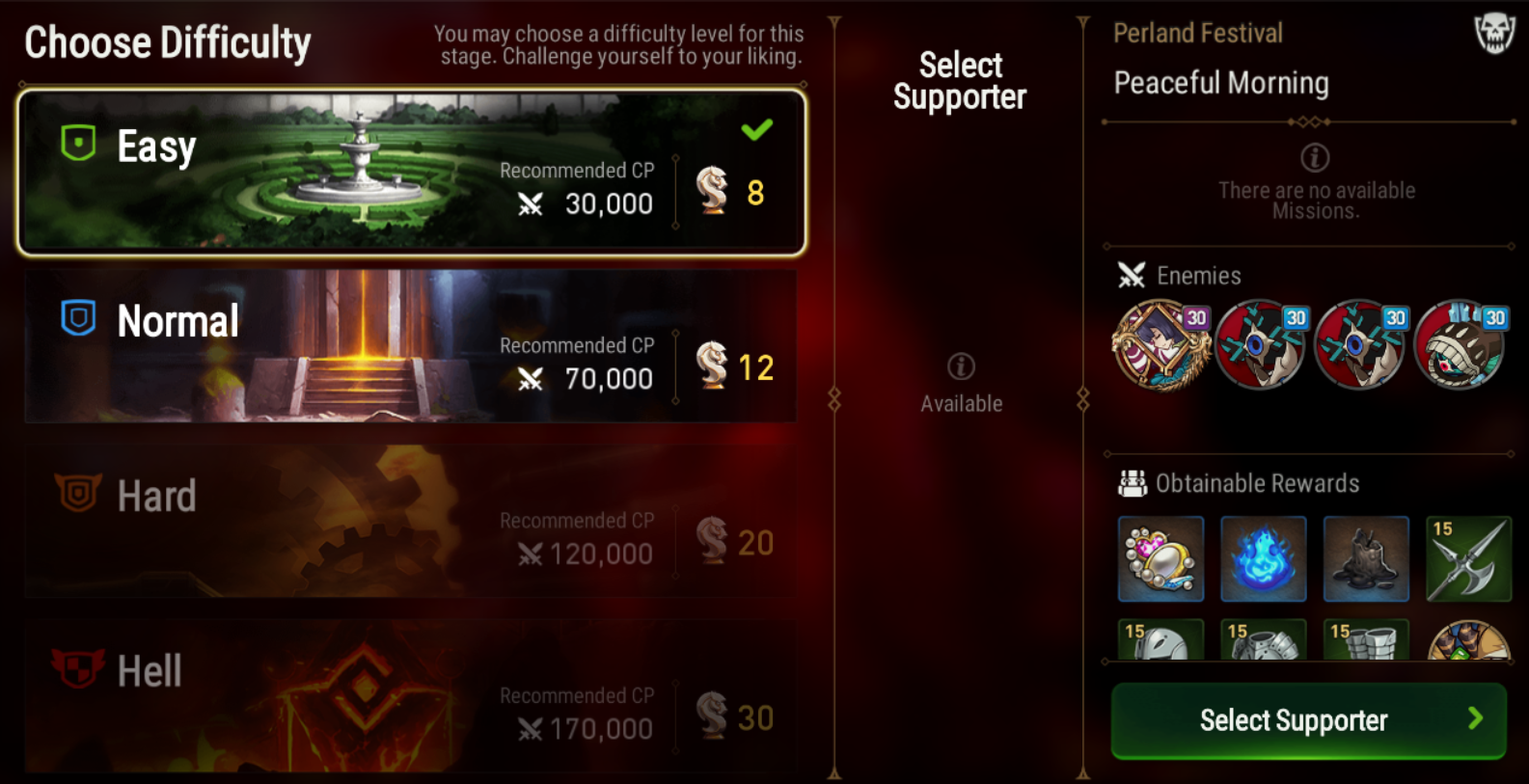Image resolution: width=1529 pixels, height=784 pixels.
Task: Click the Select Supporter green button
Action: click(1309, 720)
